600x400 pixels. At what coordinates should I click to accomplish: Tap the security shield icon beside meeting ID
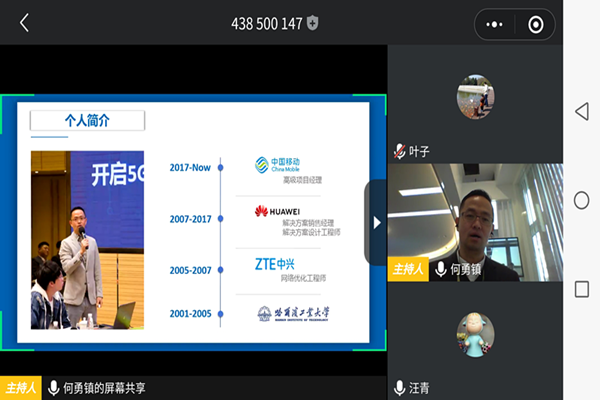click(312, 23)
